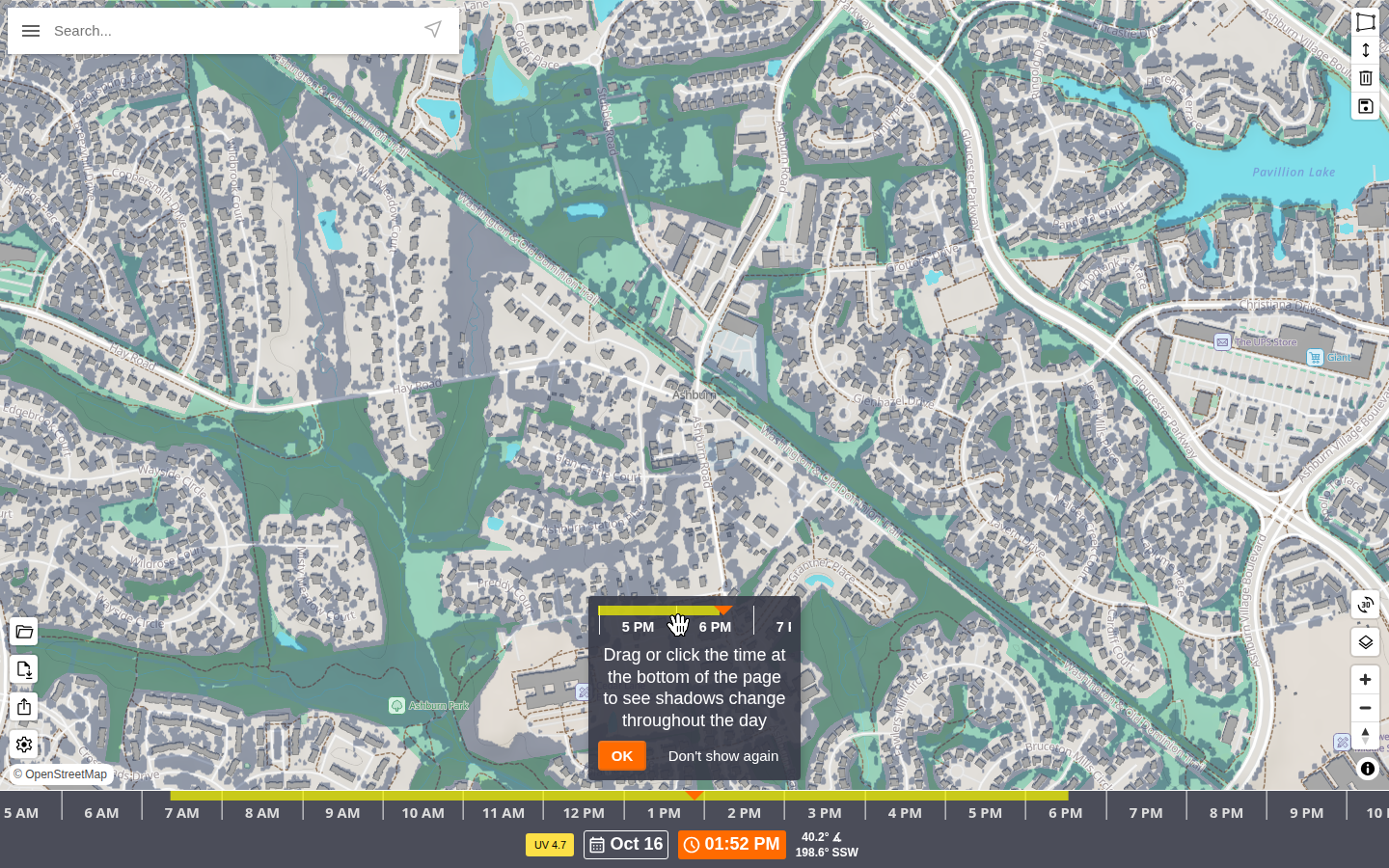The width and height of the screenshot is (1389, 868).
Task: Click the floppy disk save icon
Action: coord(1365,106)
